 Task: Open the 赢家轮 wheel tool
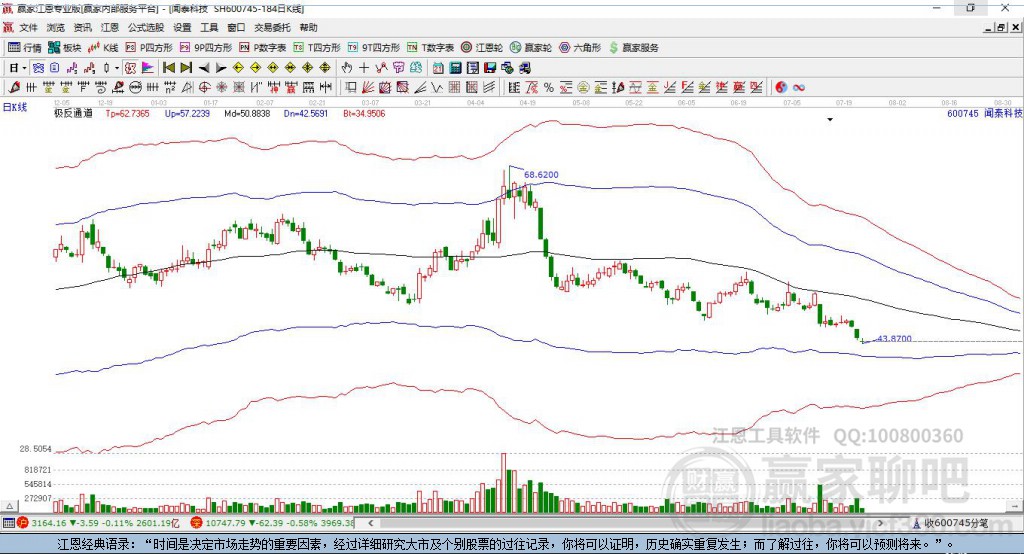[531, 48]
